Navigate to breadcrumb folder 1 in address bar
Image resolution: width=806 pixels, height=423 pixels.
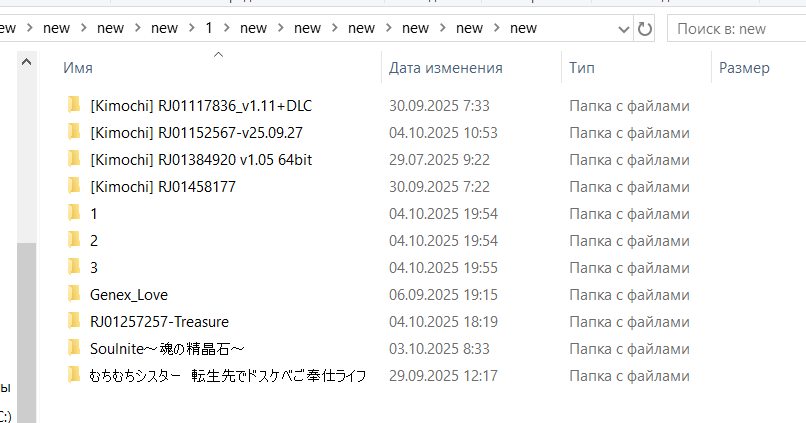click(x=209, y=28)
